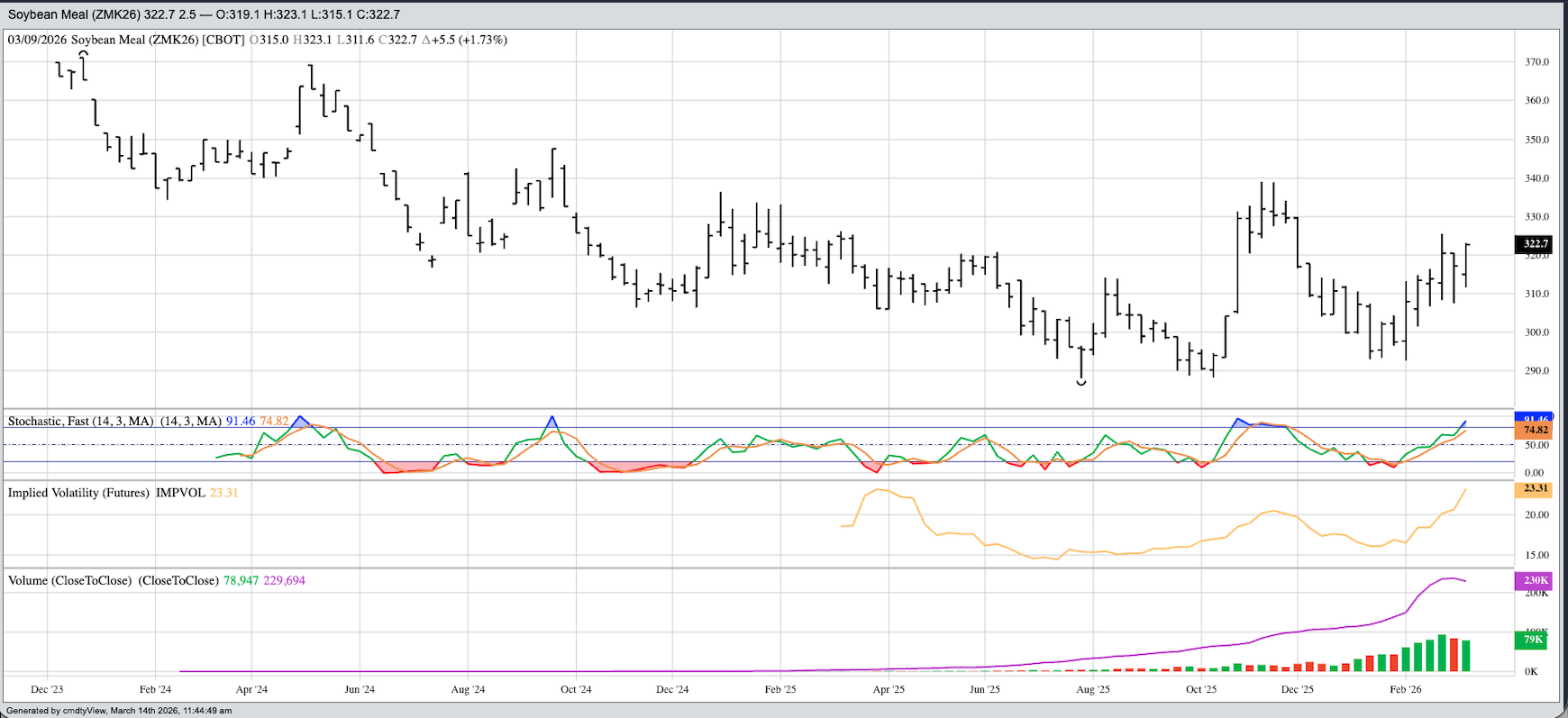Click the 23.31 implied volatility badge
Screen dimensions: 1568x718
(1535, 488)
